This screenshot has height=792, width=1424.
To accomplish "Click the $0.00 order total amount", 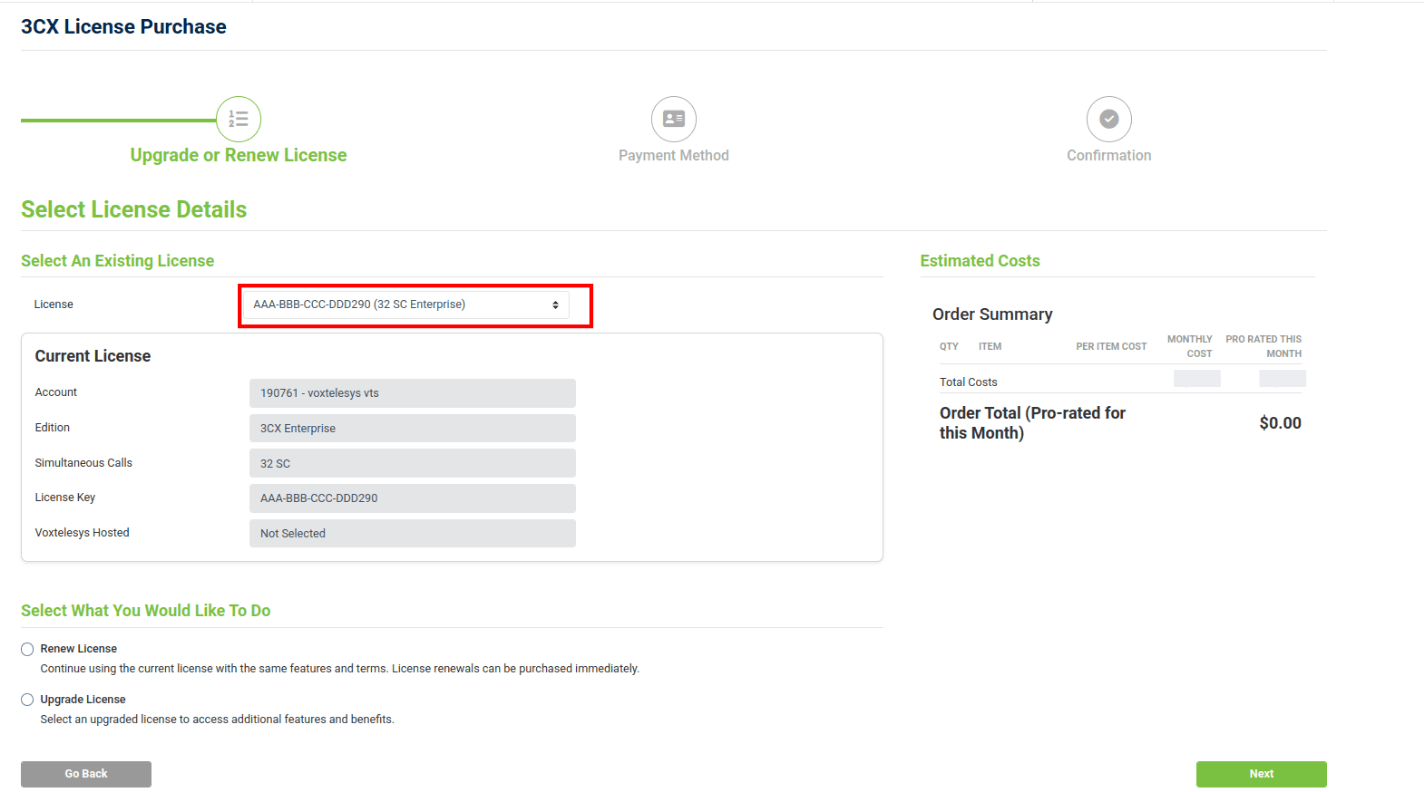I will pos(1280,423).
